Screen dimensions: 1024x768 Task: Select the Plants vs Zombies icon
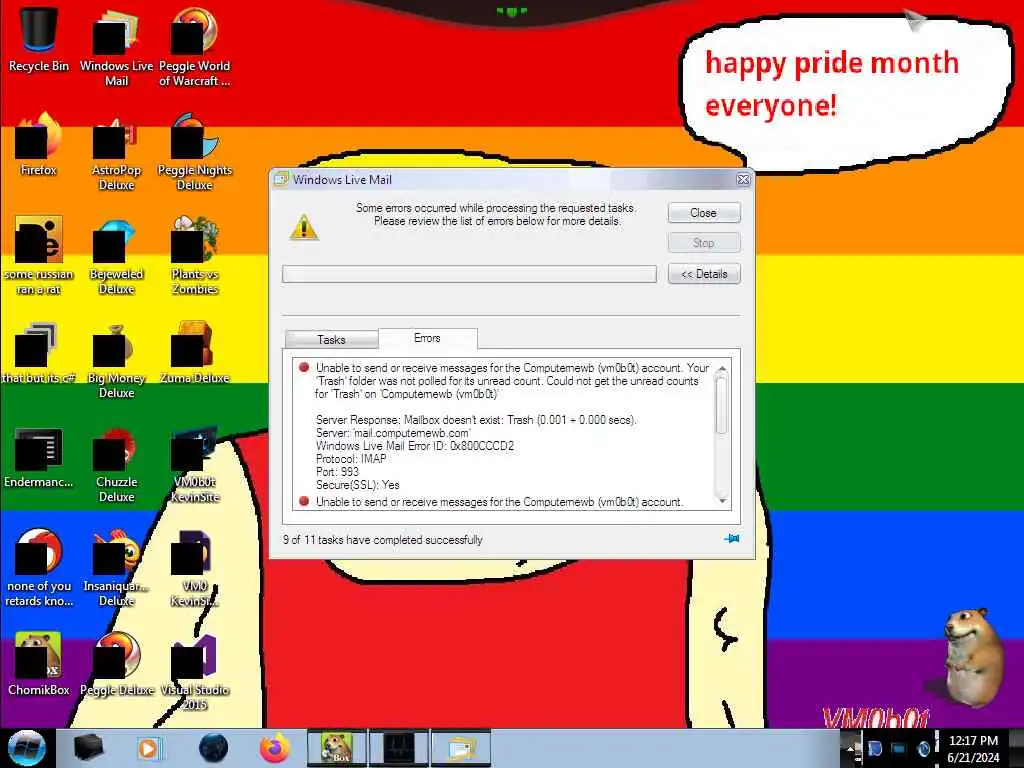[x=195, y=255]
